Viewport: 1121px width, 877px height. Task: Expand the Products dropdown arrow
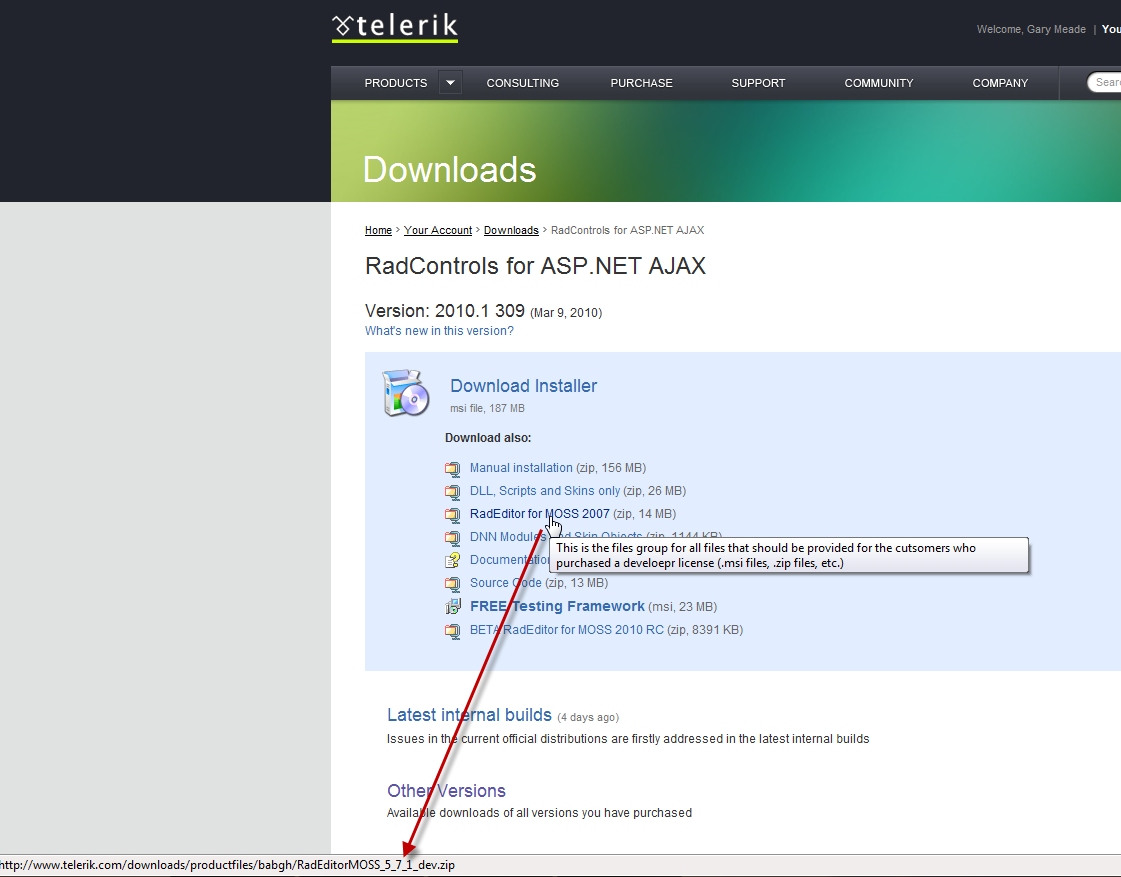point(450,83)
